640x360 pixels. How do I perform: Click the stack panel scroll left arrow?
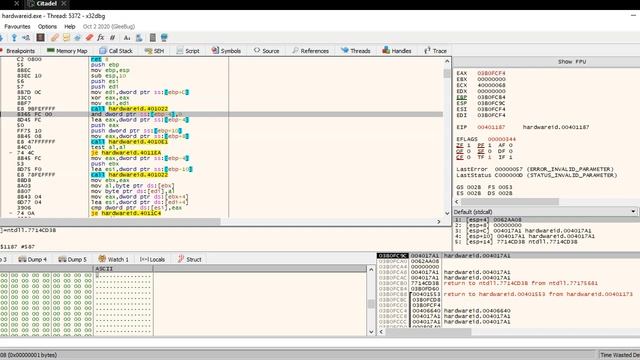pyautogui.click(x=381, y=332)
